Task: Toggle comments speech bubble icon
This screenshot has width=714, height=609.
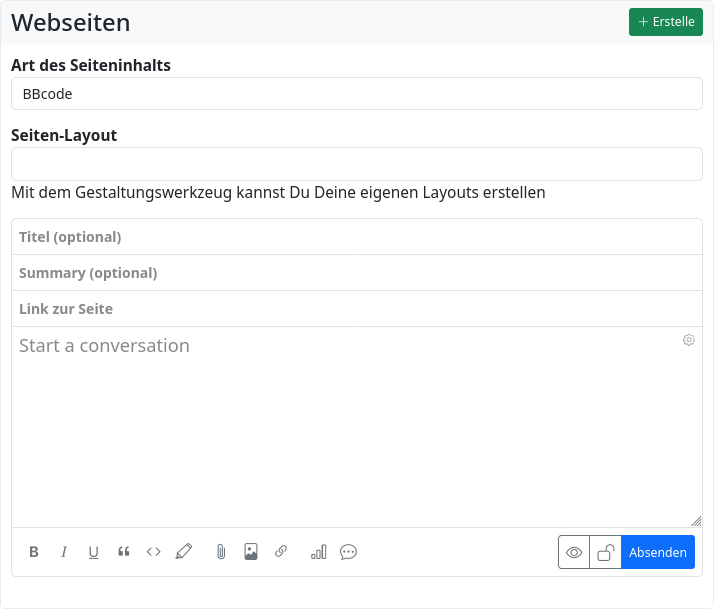Action: (348, 552)
